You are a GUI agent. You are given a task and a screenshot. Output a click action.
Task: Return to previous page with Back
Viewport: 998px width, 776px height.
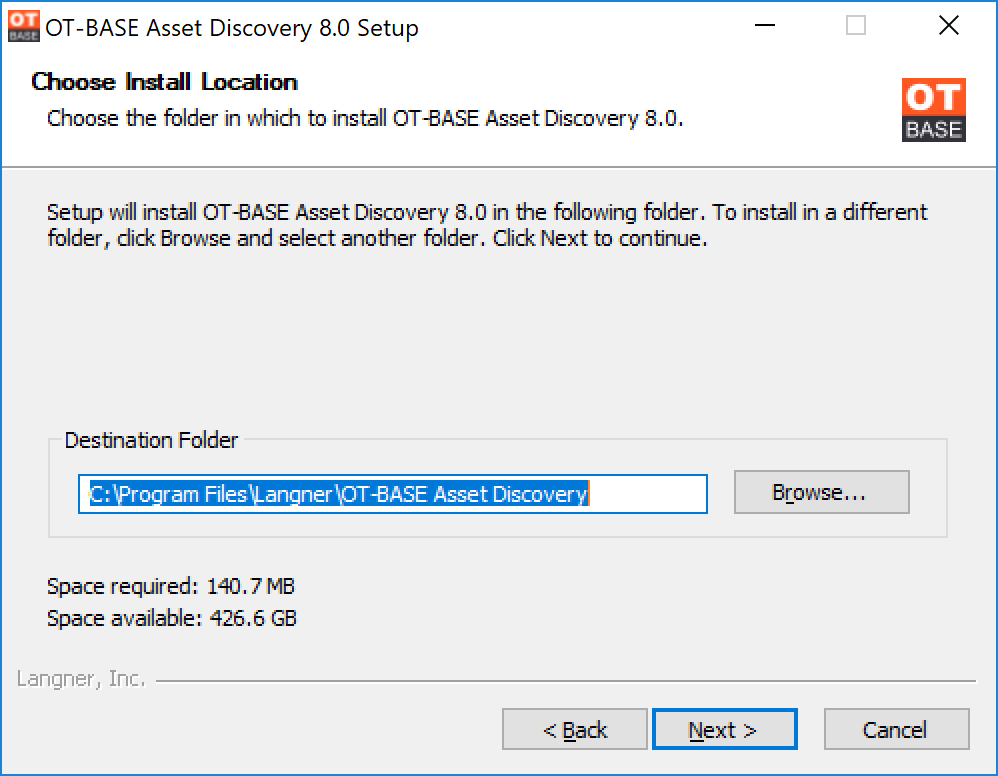(574, 729)
